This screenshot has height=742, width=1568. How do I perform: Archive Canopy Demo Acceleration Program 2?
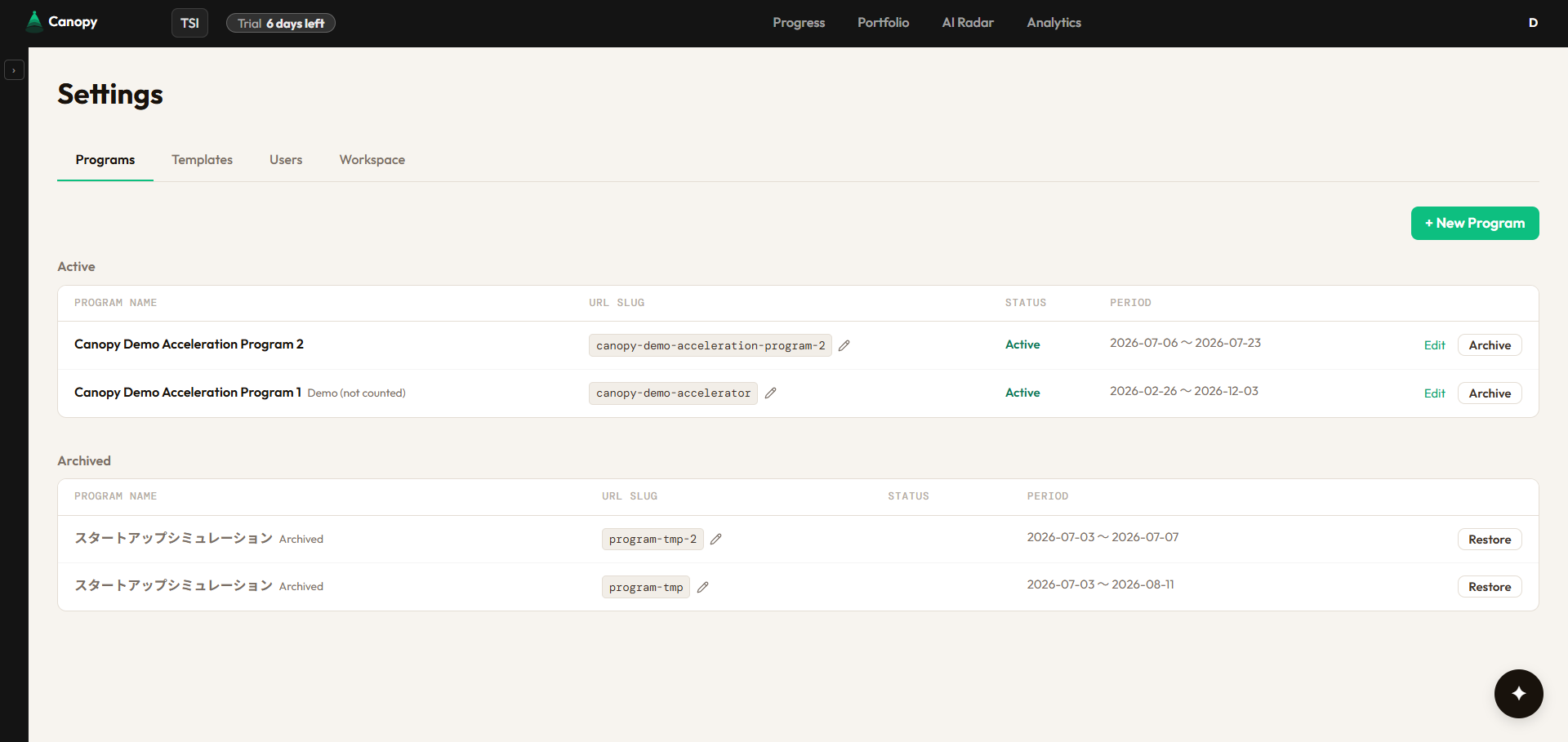1490,345
